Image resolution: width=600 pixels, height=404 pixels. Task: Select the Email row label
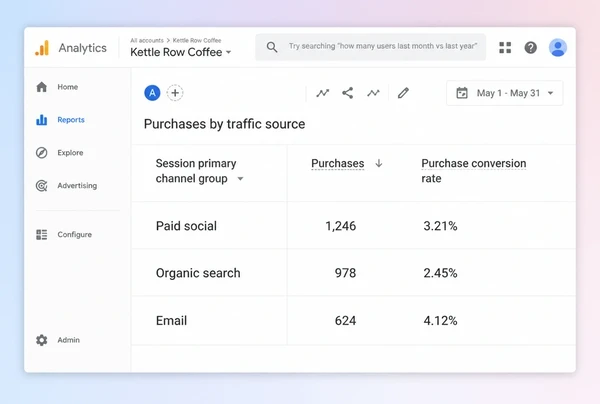171,321
